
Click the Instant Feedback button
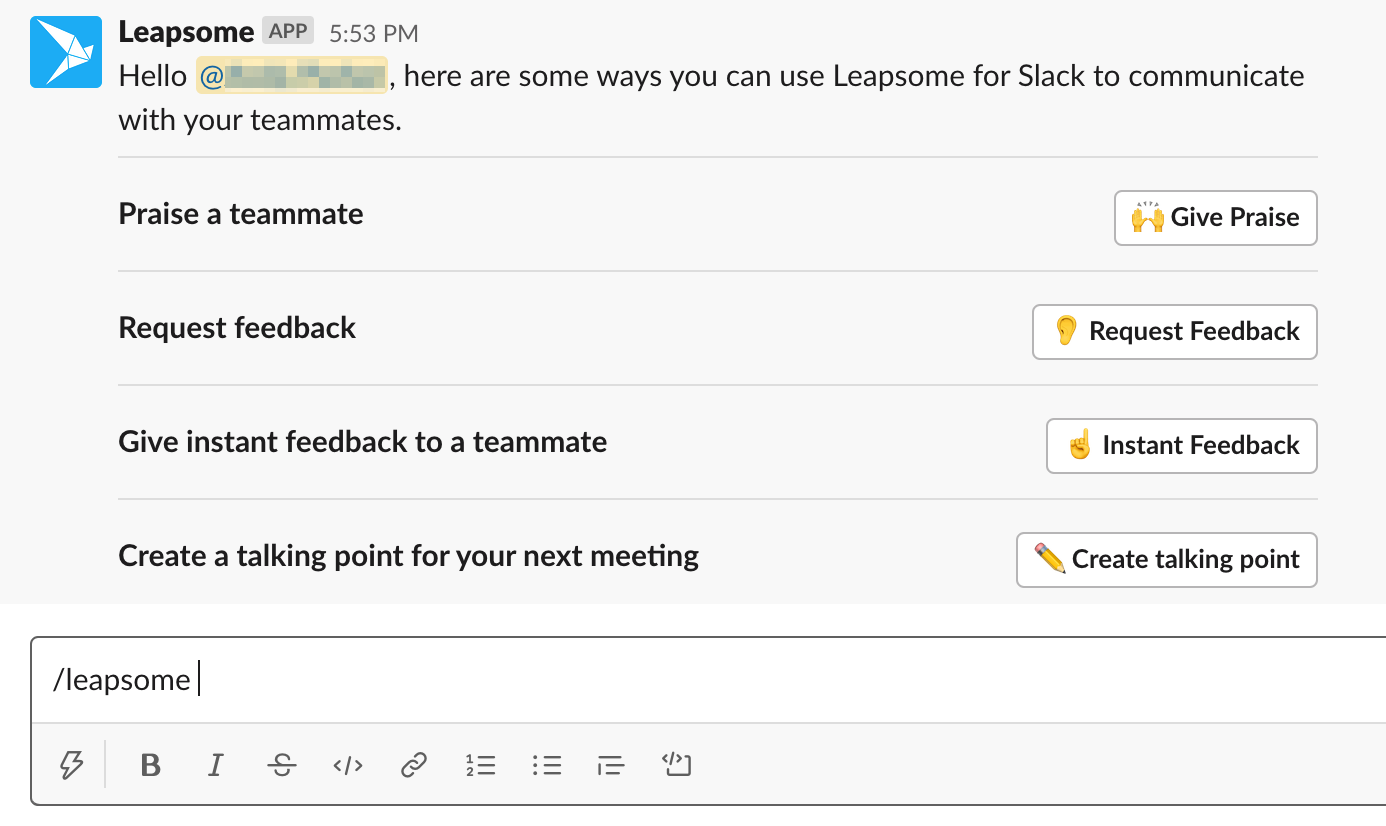1182,446
